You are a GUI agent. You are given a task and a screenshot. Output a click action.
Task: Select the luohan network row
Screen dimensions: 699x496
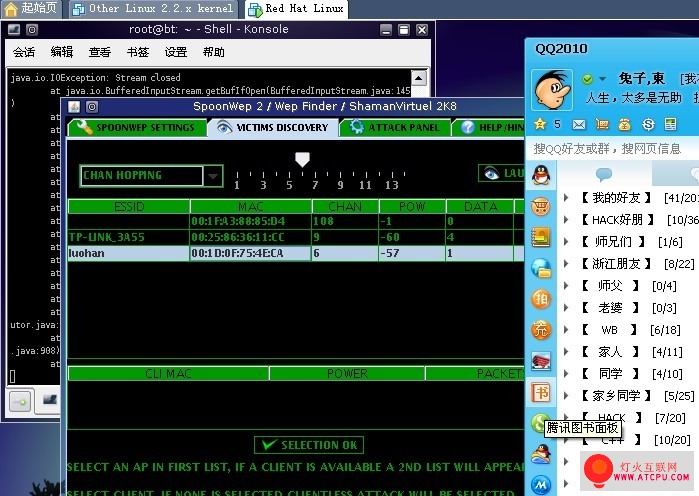pos(296,253)
